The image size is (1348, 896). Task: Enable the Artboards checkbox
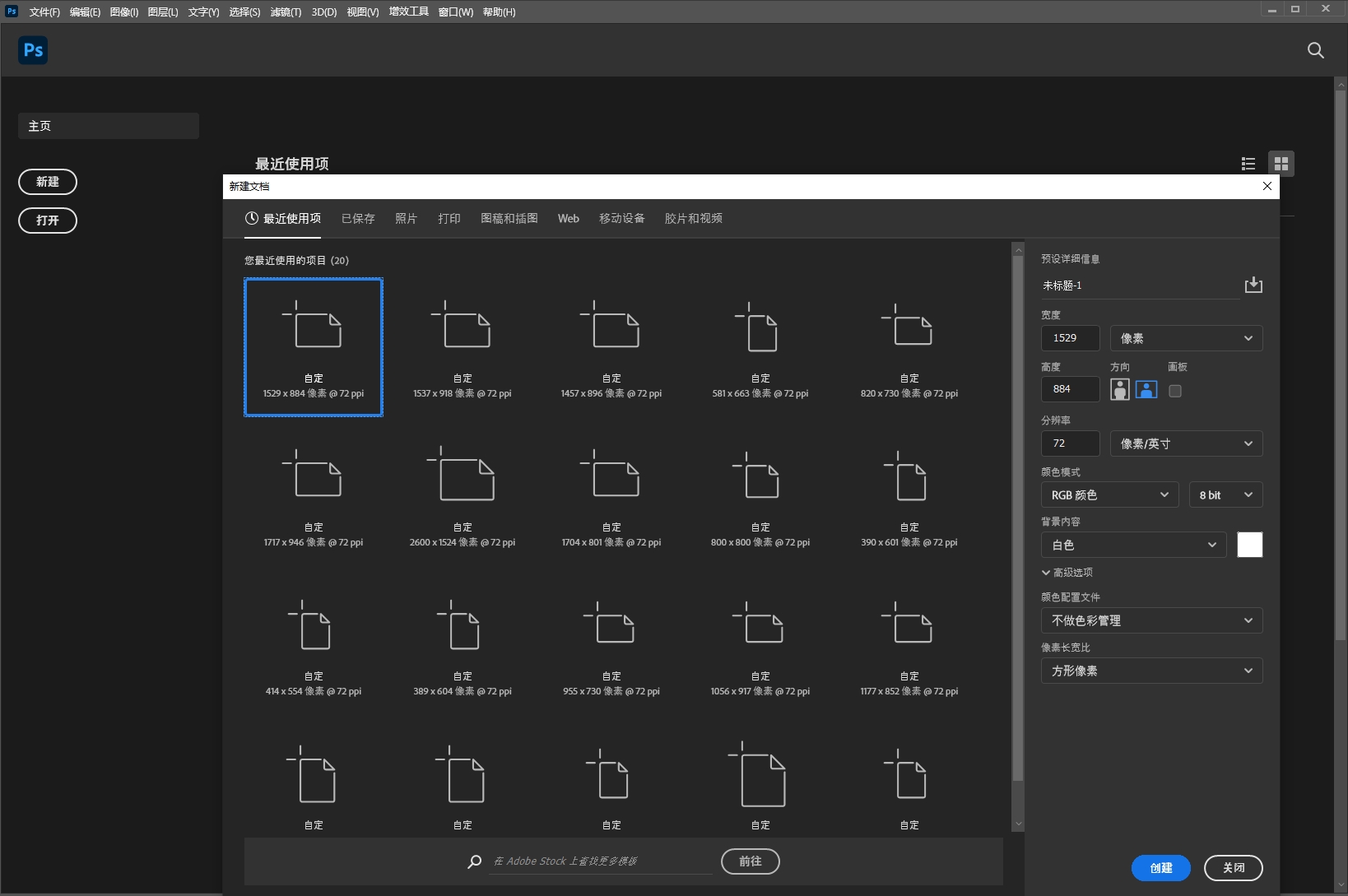coord(1175,391)
